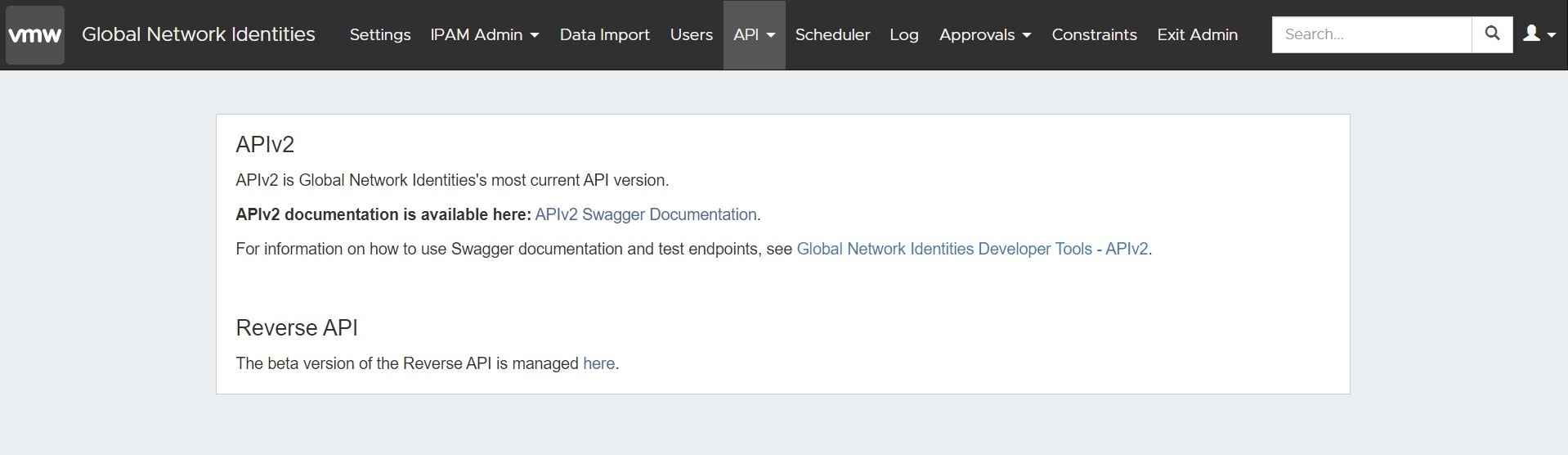Expand the API dropdown menu
This screenshot has height=455, width=1568.
755,34
